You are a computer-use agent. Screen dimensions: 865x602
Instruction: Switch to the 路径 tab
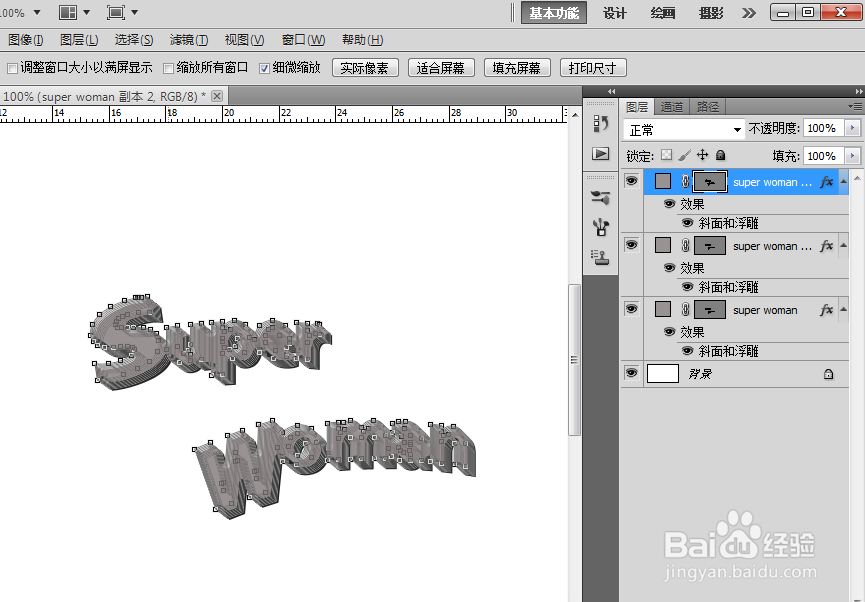pyautogui.click(x=708, y=106)
